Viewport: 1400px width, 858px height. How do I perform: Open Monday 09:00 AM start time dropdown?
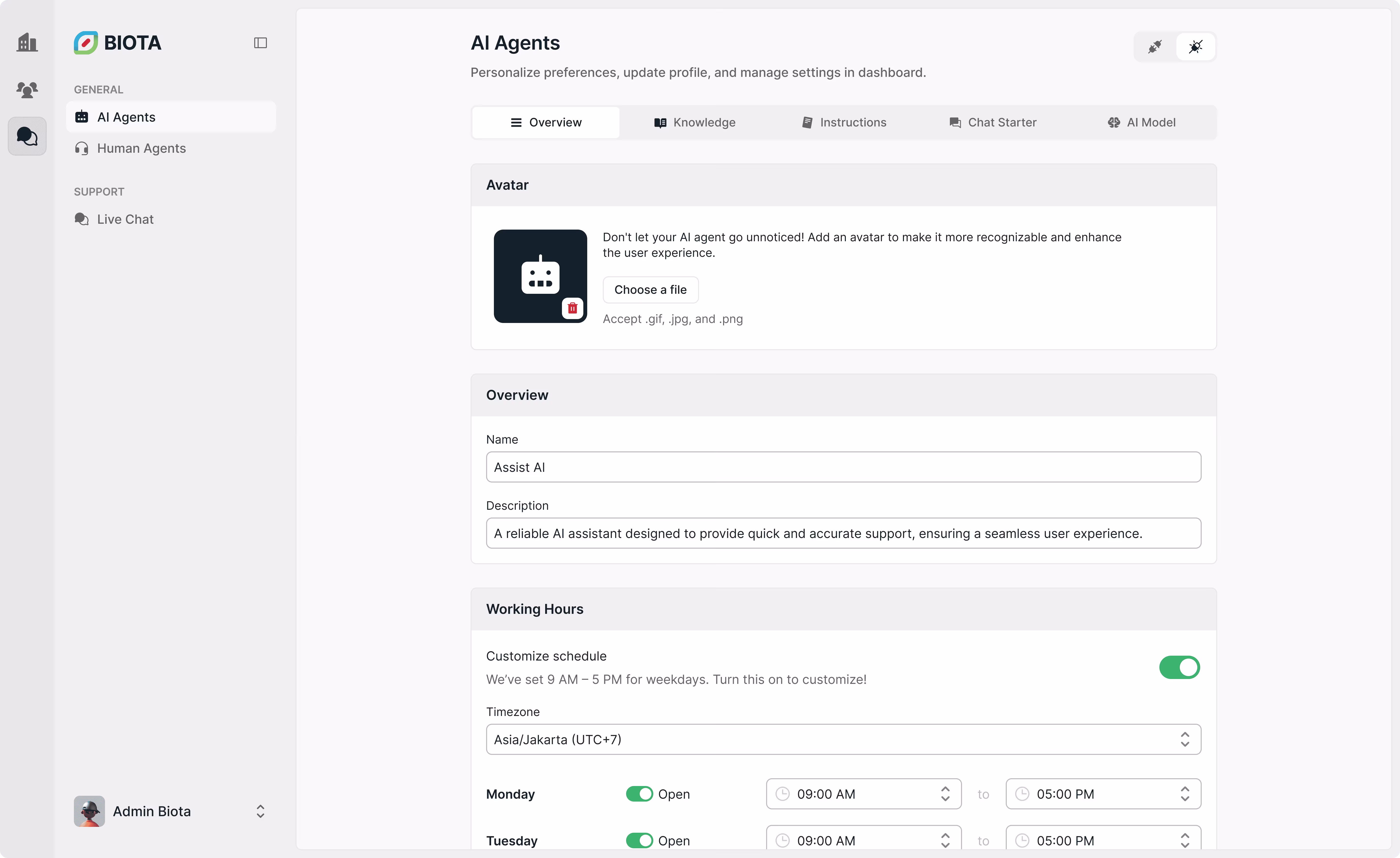(863, 794)
